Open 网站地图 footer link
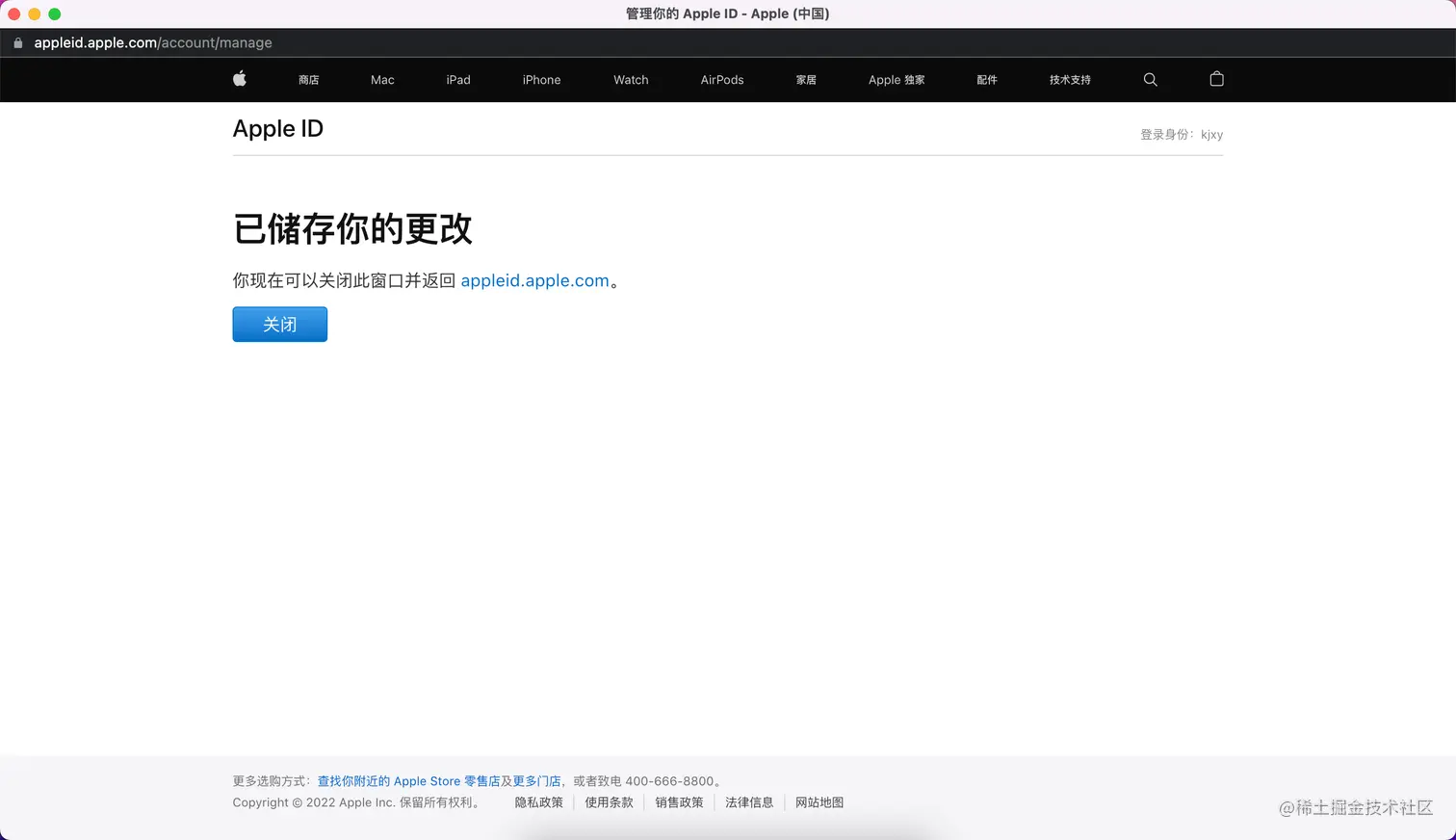Viewport: 1456px width, 840px height. (x=819, y=802)
